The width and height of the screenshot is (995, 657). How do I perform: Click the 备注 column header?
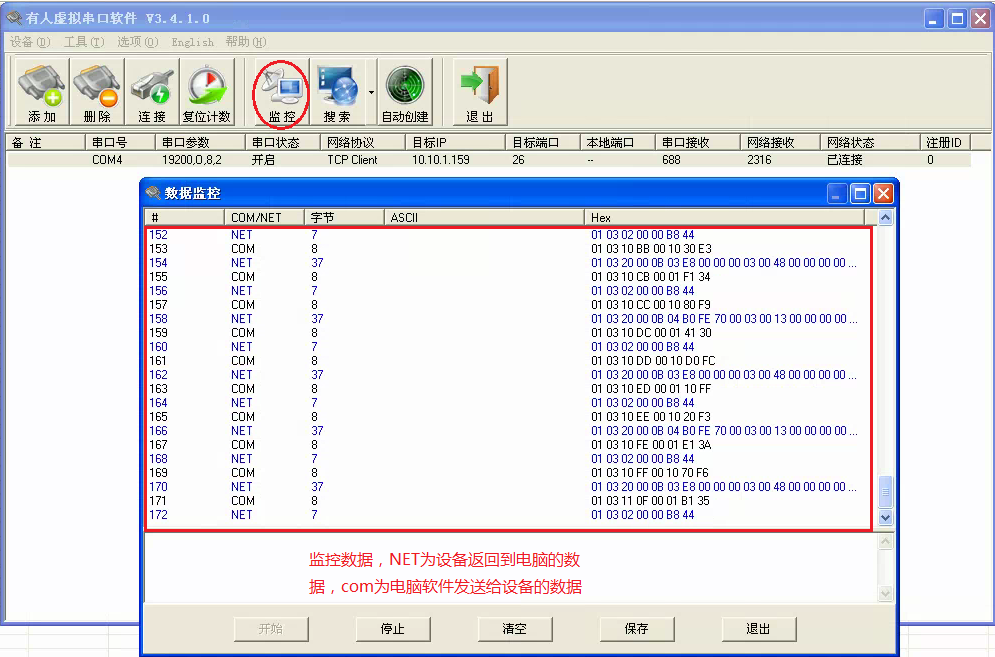pos(46,142)
